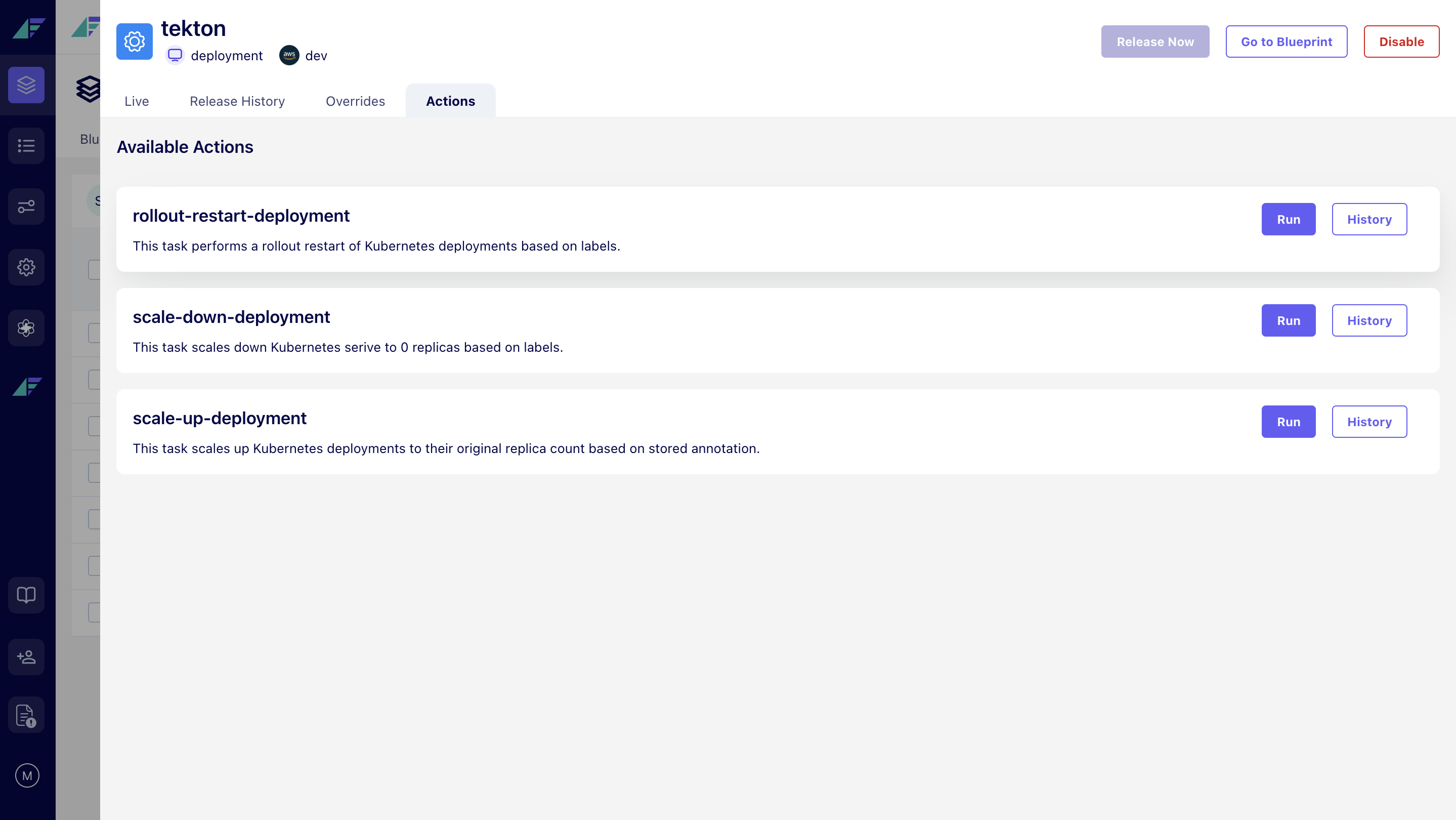Image resolution: width=1456 pixels, height=820 pixels.
Task: Click Go to Blueprint button
Action: (1286, 42)
